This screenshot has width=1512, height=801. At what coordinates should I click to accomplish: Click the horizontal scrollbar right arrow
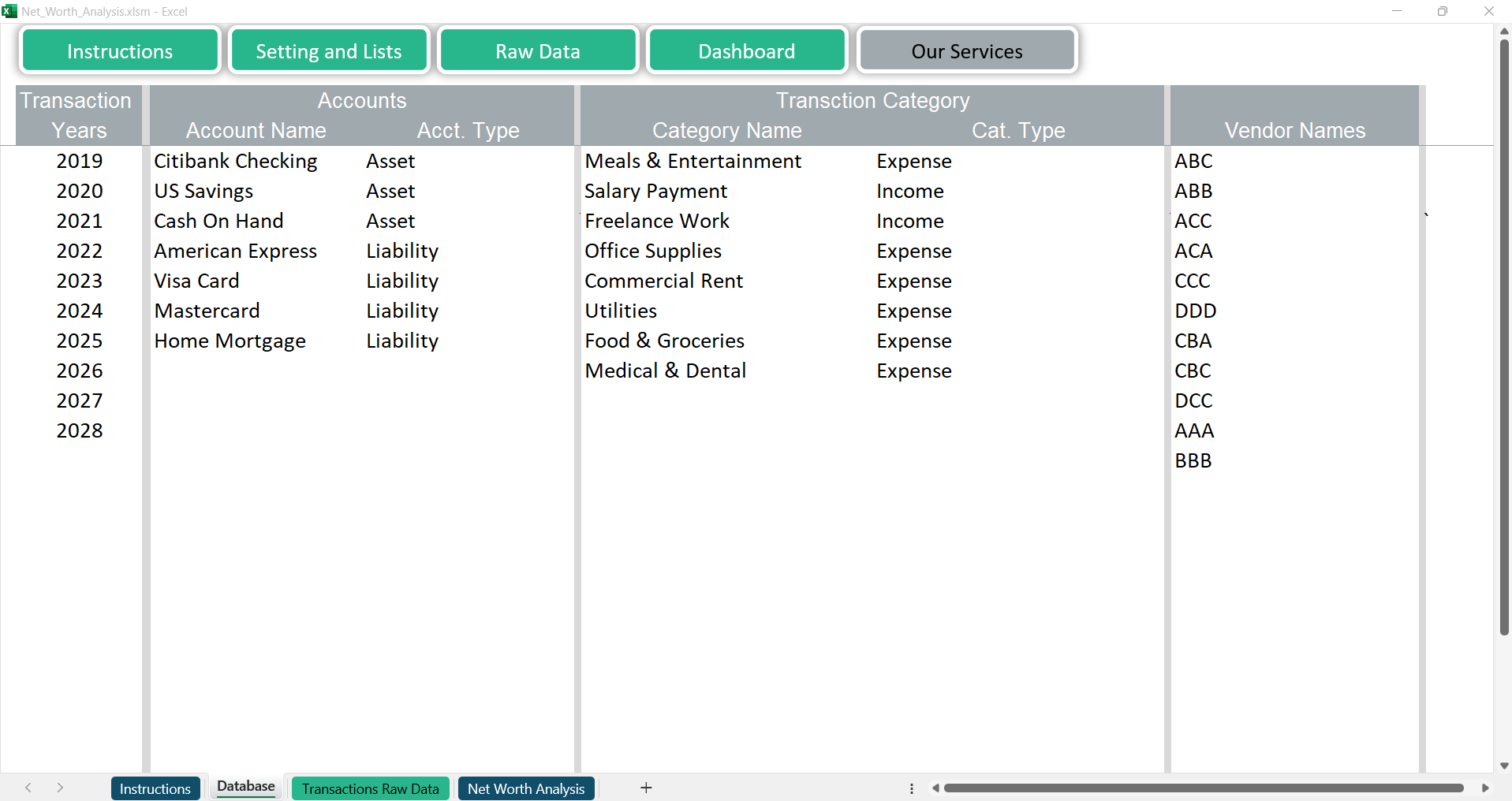click(x=1485, y=788)
